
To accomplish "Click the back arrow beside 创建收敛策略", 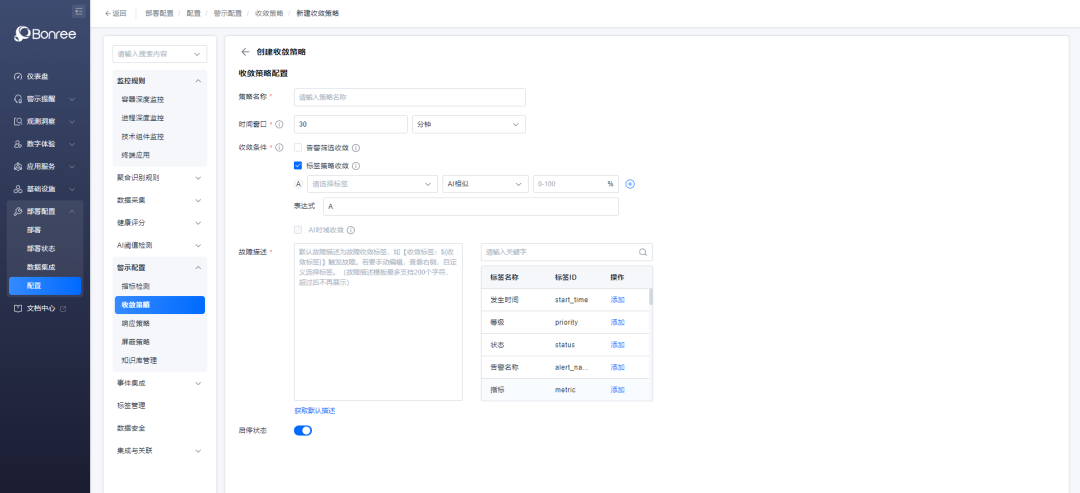I will 245,51.
